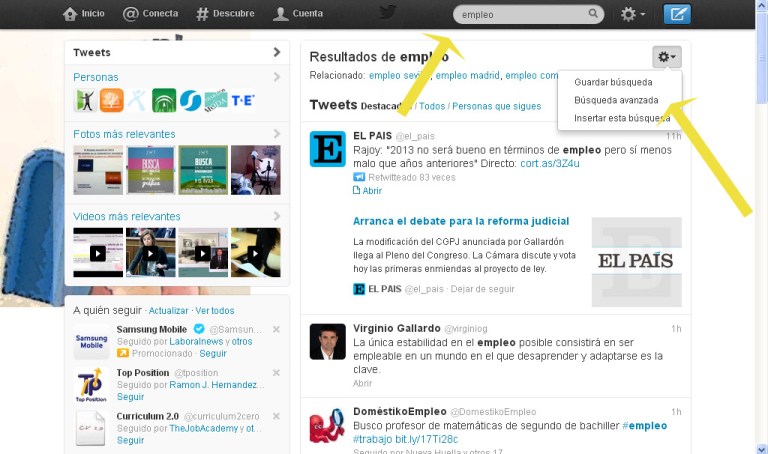Click Top Position logo in suggestions

(x=91, y=385)
